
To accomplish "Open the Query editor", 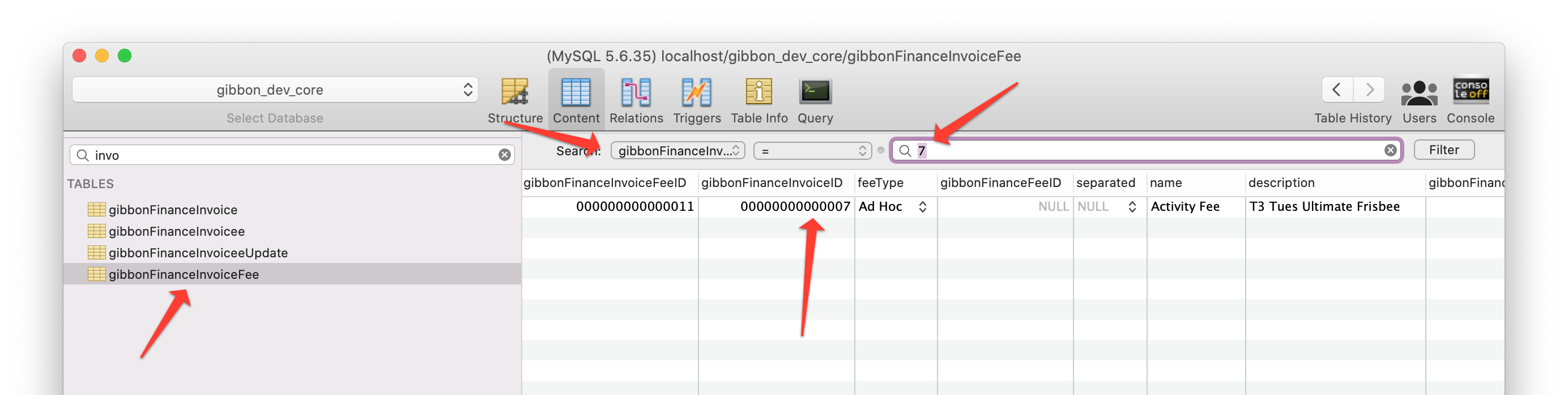I will click(x=815, y=100).
